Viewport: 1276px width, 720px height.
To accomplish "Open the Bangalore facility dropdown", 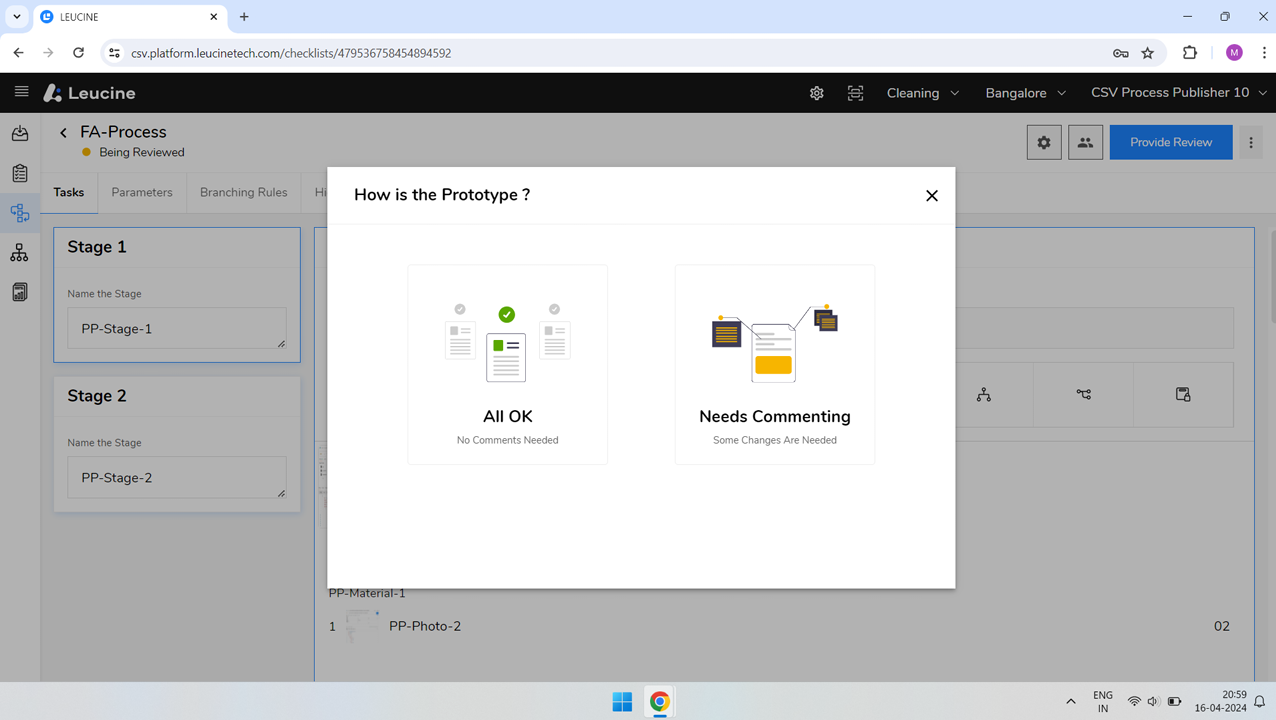I will point(1024,92).
